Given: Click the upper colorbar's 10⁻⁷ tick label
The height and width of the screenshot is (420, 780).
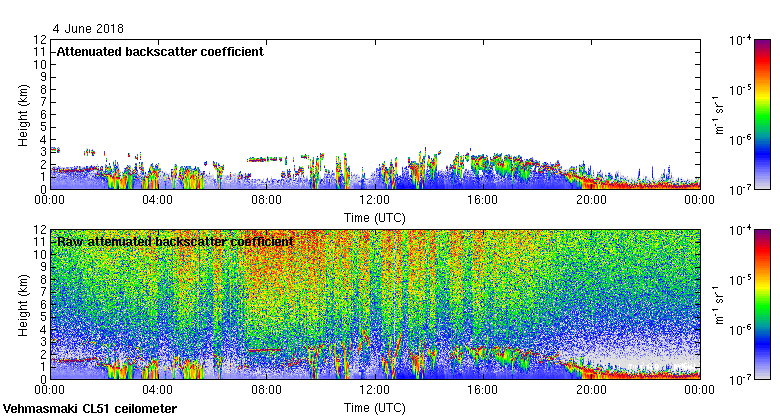Looking at the screenshot, I should click(x=740, y=190).
